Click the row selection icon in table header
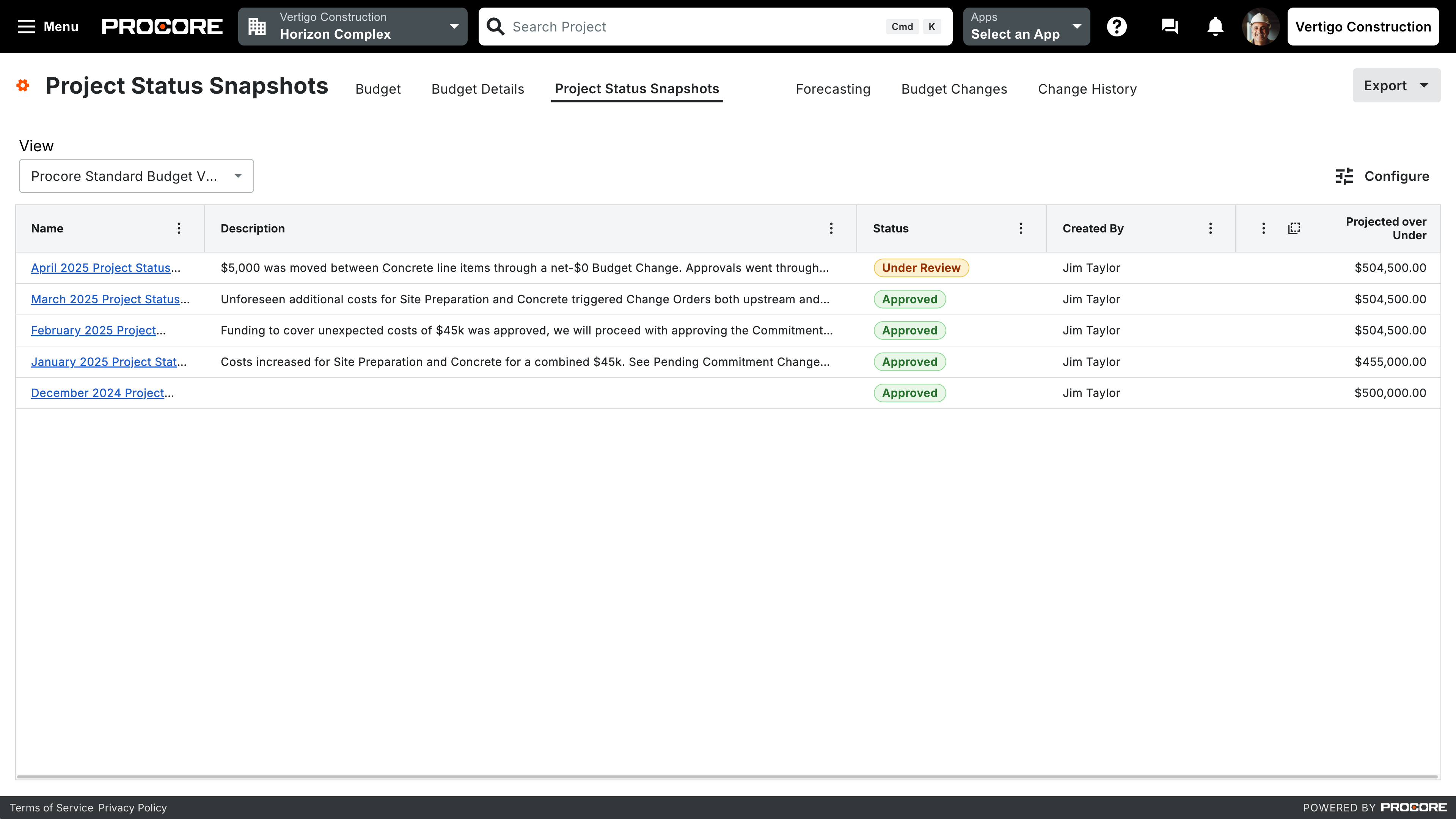The image size is (1456, 819). pos(1295,228)
